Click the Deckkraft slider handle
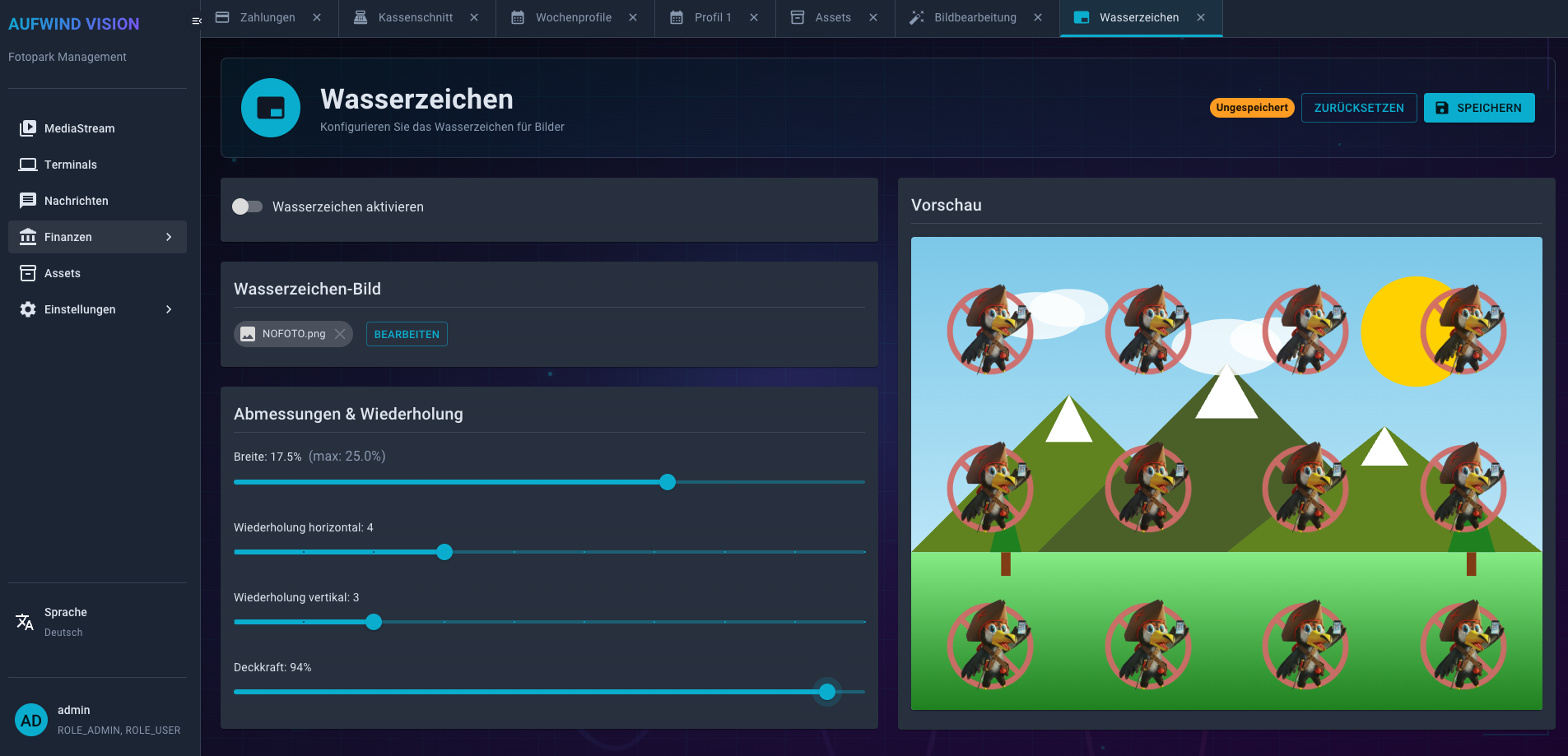 pyautogui.click(x=827, y=692)
